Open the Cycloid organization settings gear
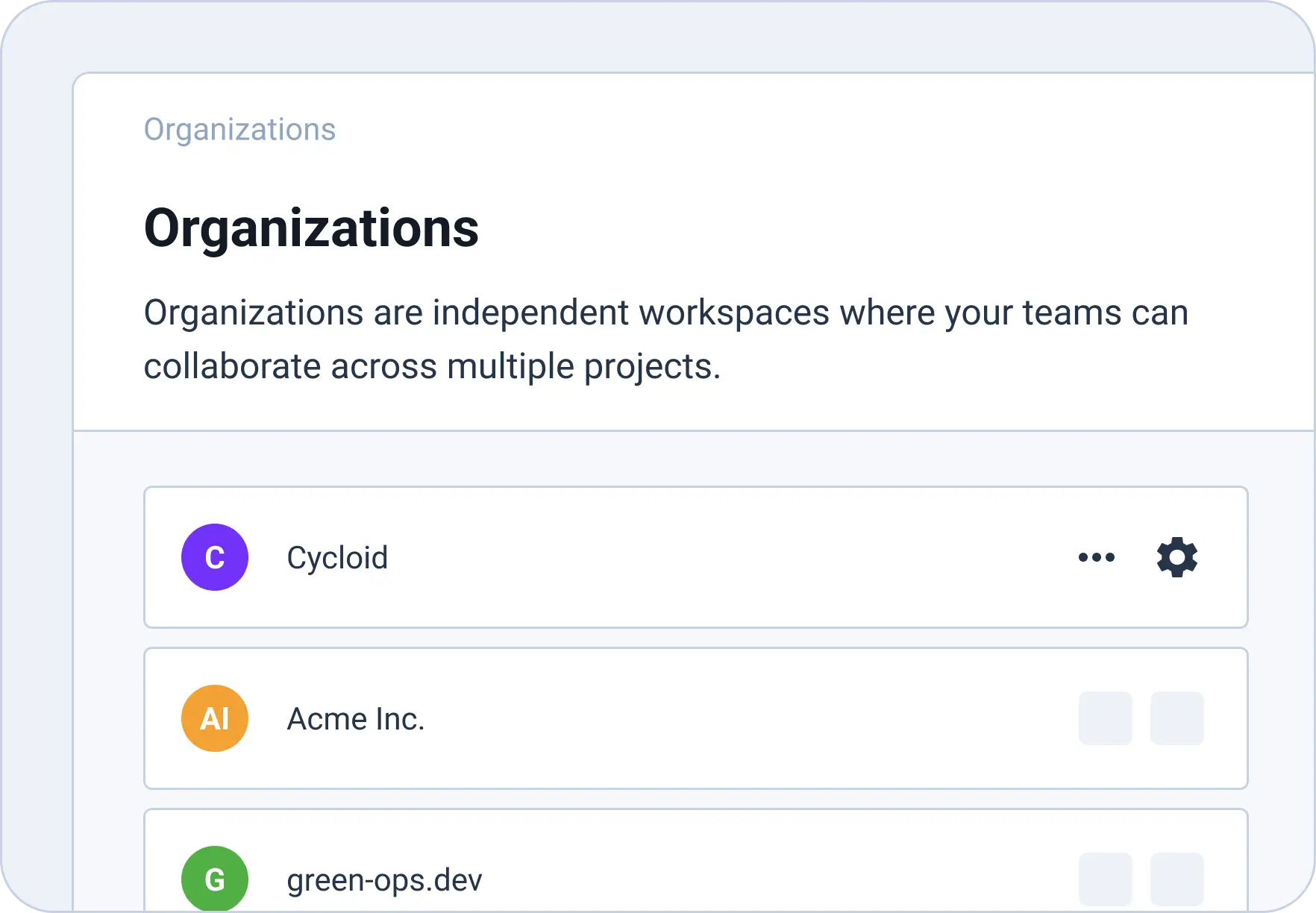Screen dimensions: 1316x913 (x=1176, y=557)
